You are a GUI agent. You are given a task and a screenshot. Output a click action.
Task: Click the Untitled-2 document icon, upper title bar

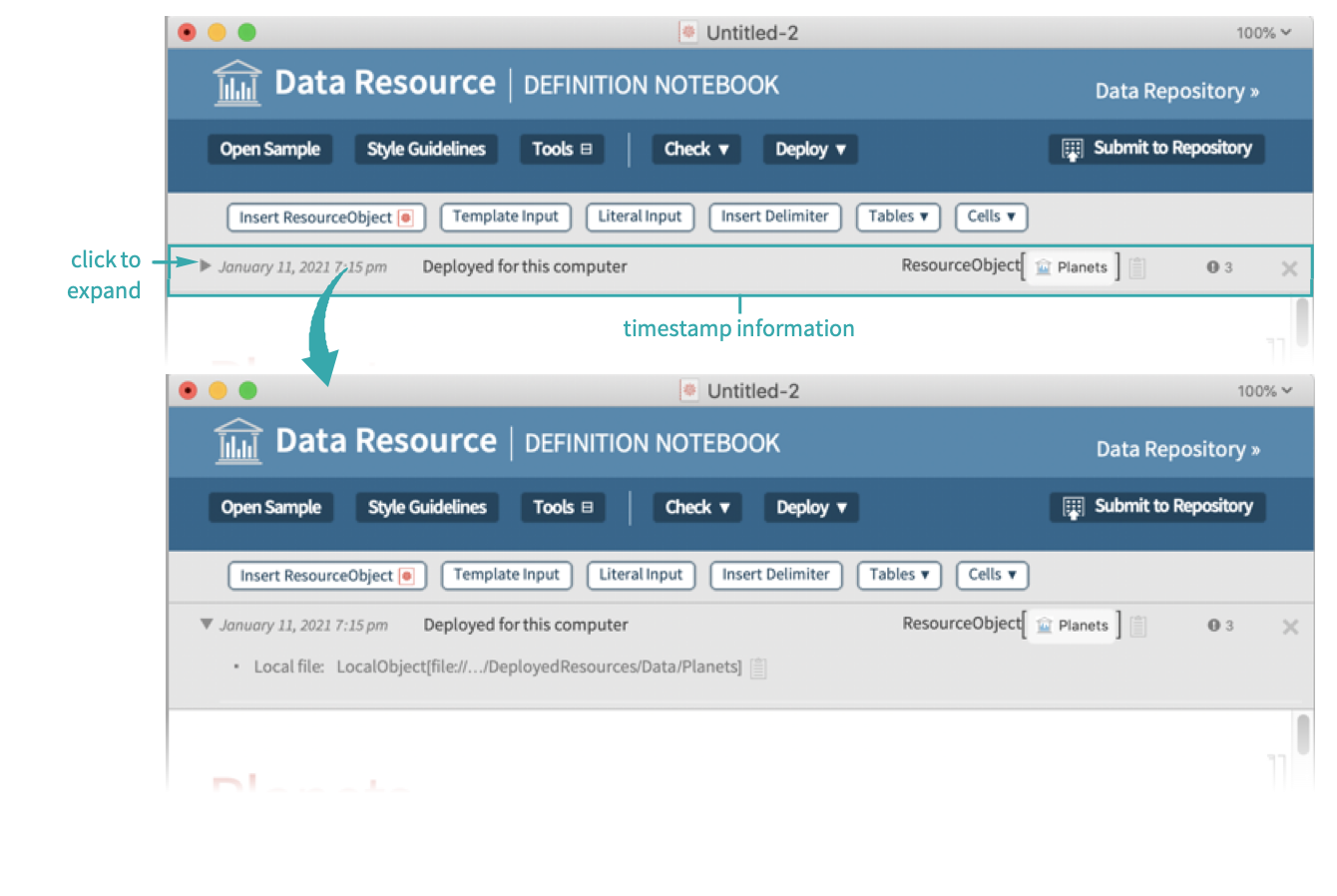[x=688, y=32]
